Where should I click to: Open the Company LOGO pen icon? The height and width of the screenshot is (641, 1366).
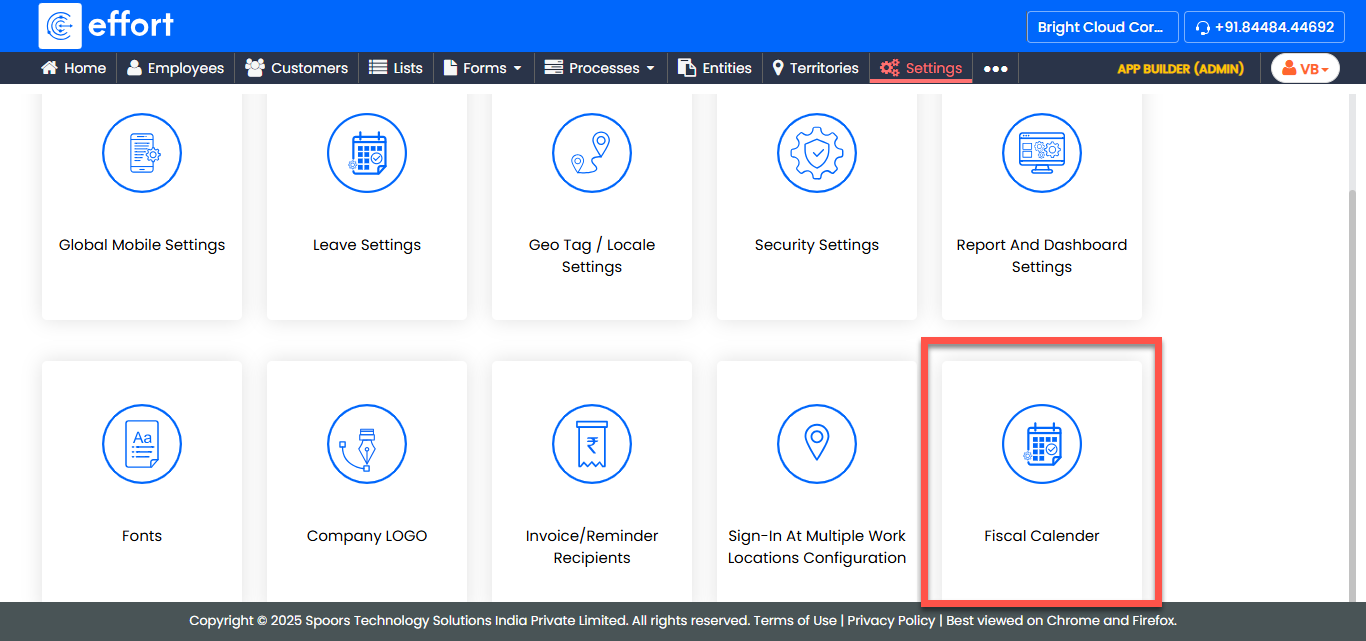367,444
